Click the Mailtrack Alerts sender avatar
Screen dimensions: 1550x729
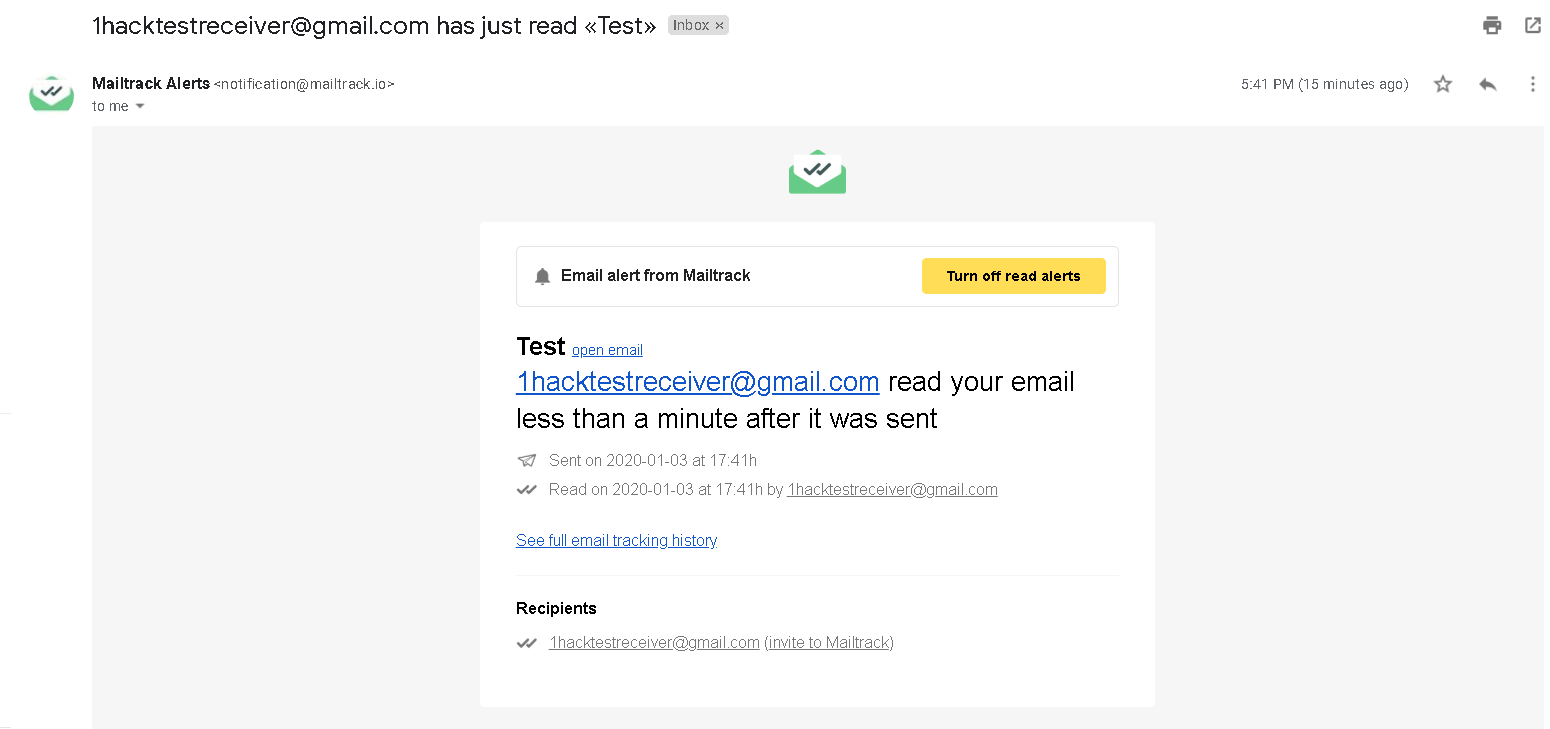(51, 92)
